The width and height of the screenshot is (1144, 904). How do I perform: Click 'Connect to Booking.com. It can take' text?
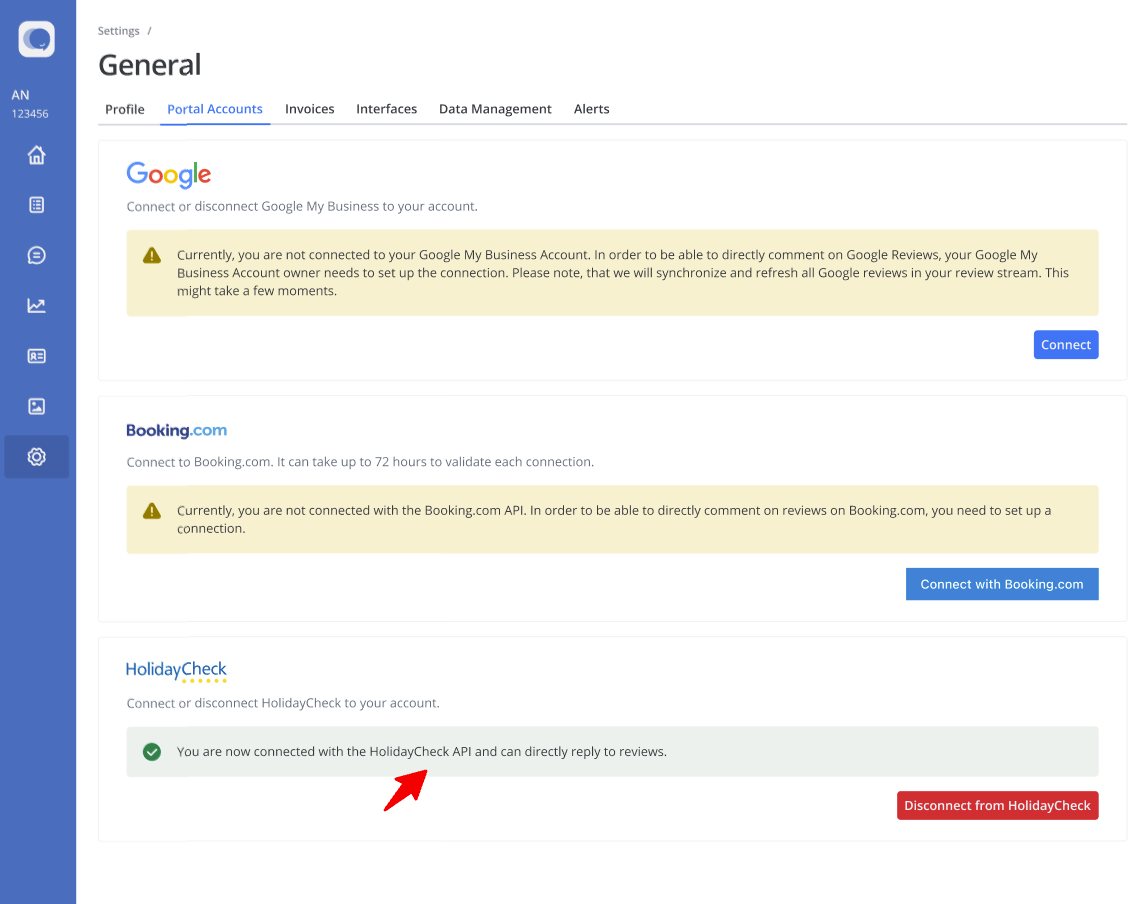pos(360,462)
